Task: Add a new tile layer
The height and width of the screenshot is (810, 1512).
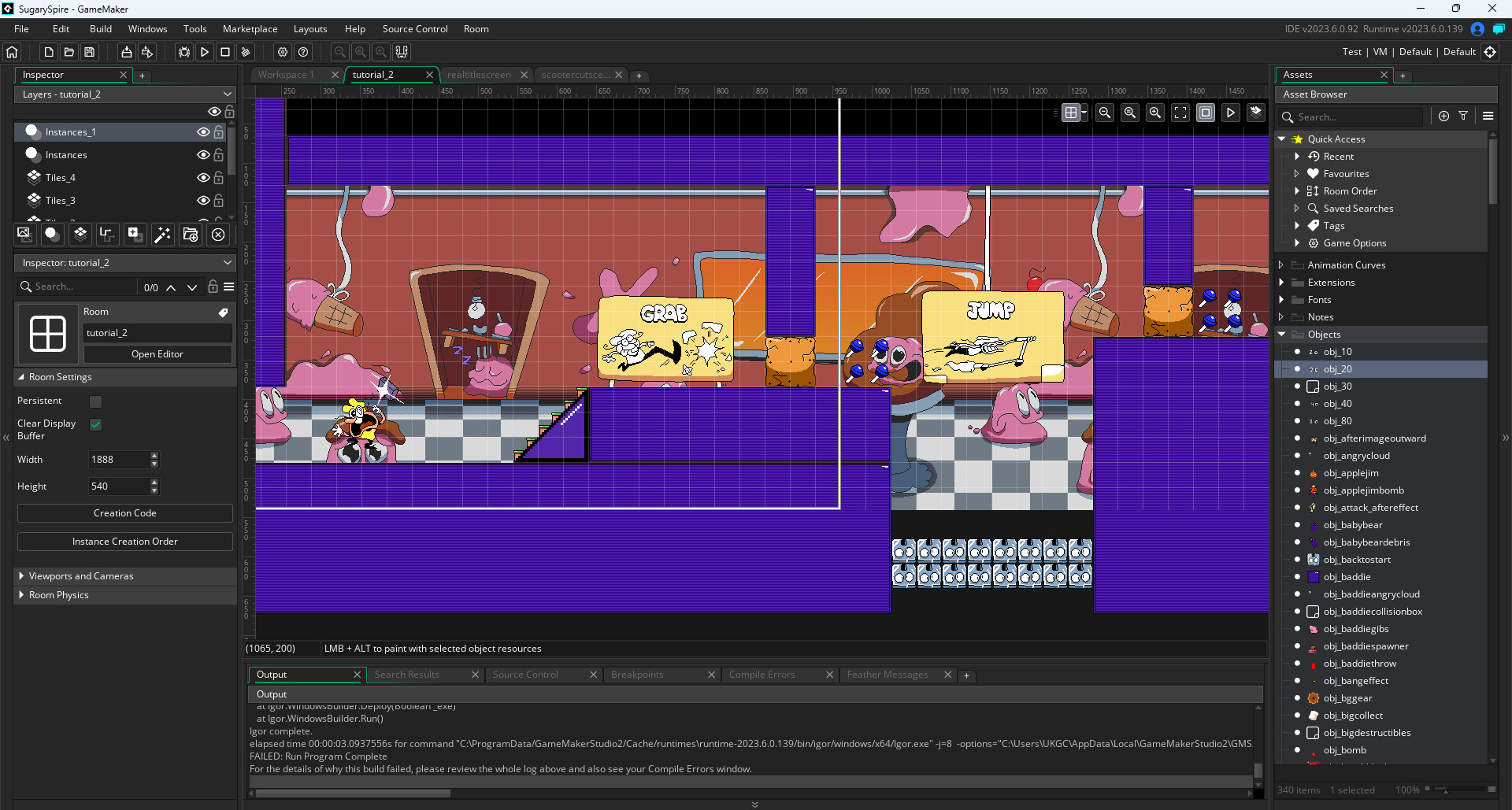Action: pyautogui.click(x=80, y=234)
